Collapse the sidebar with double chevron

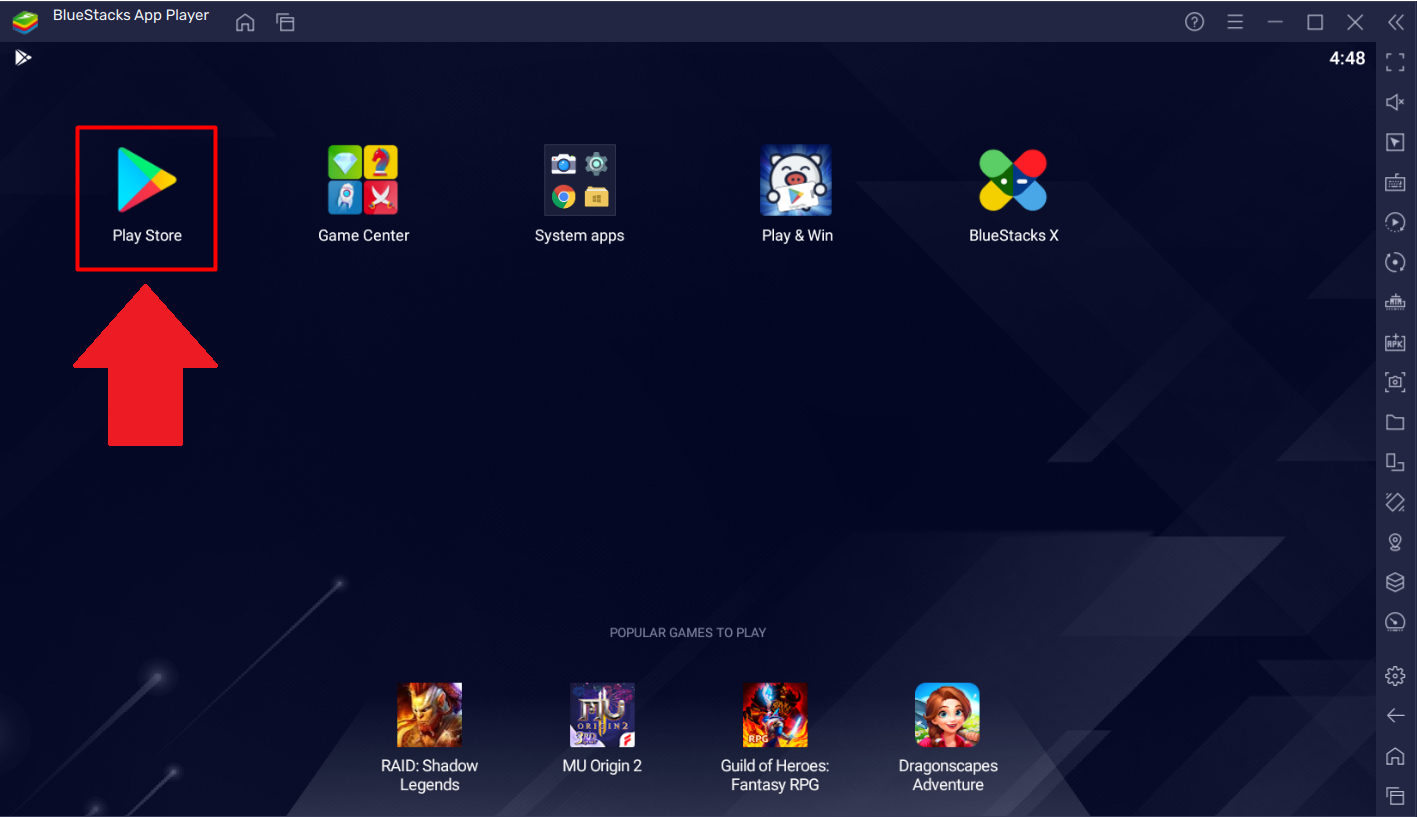point(1396,22)
